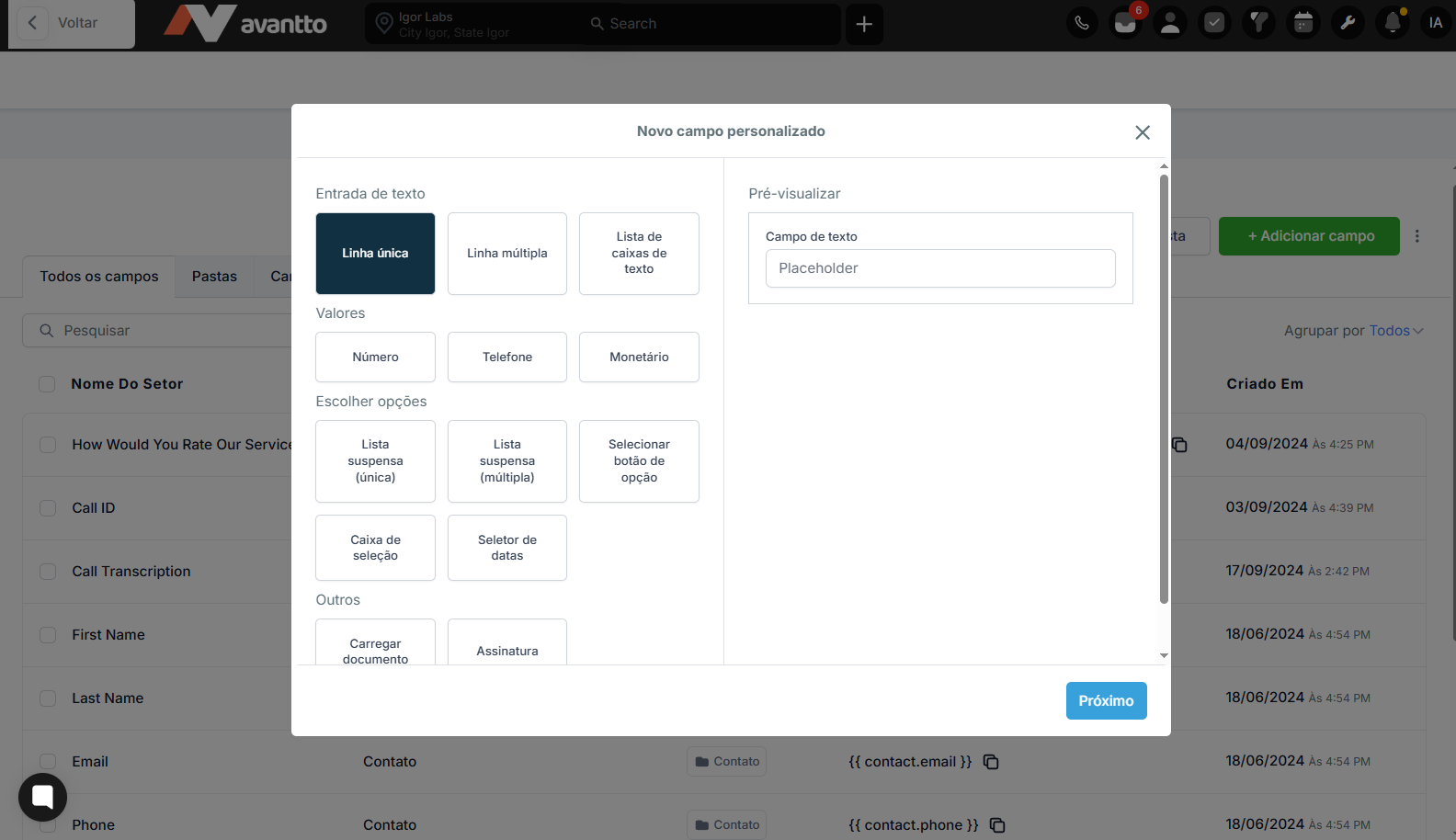Check the Call Transcription row checkbox
The image size is (1456, 840).
click(48, 572)
